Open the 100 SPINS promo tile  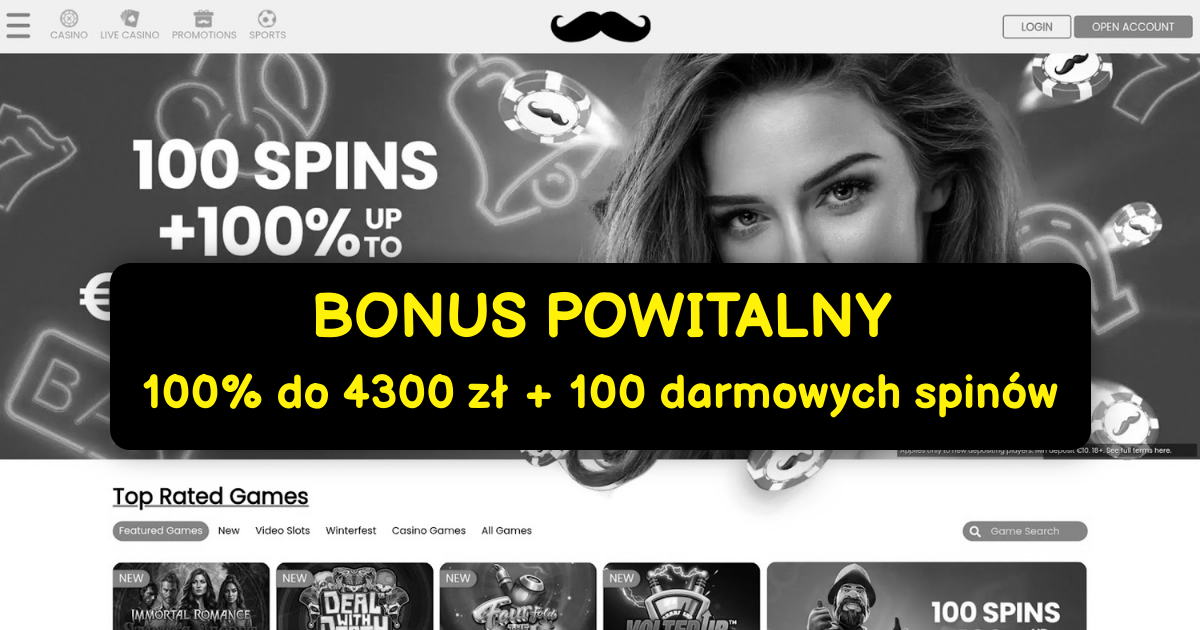click(x=927, y=596)
